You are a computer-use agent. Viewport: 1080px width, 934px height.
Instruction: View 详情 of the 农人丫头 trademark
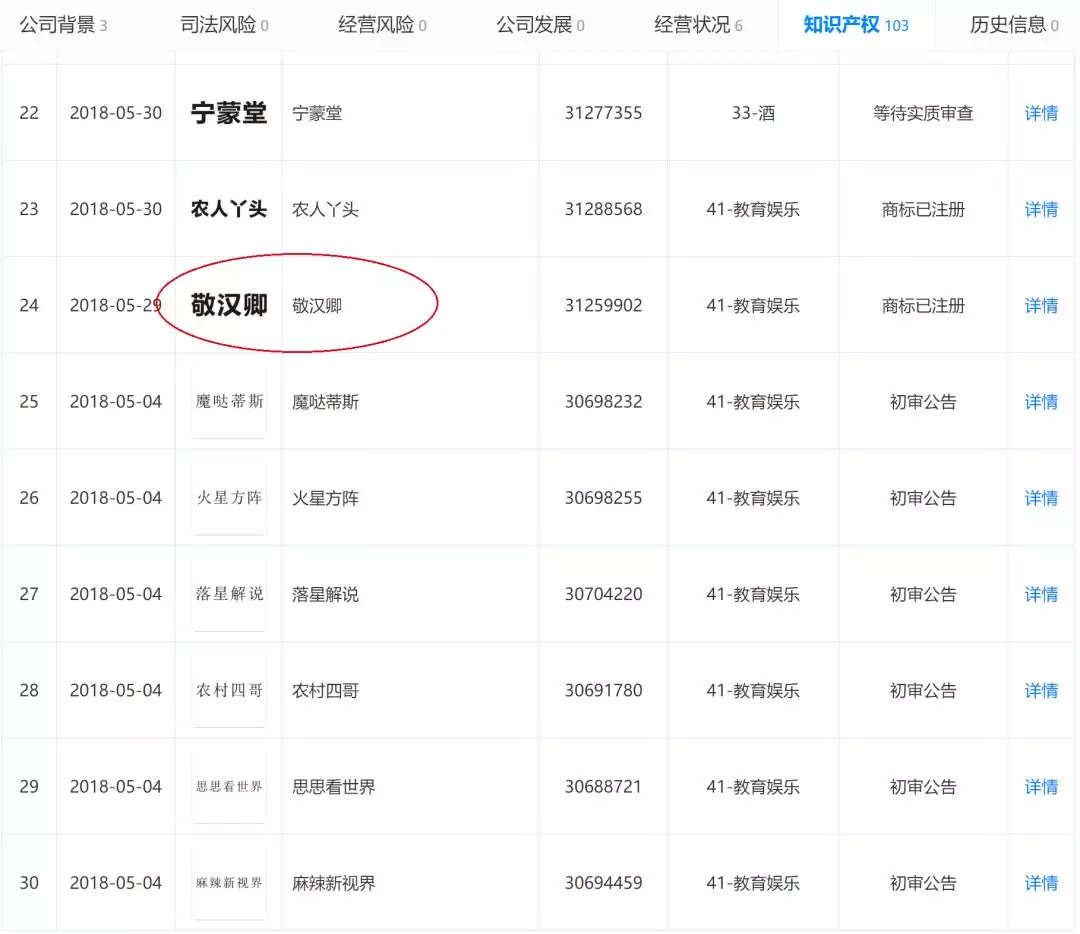[x=1041, y=209]
